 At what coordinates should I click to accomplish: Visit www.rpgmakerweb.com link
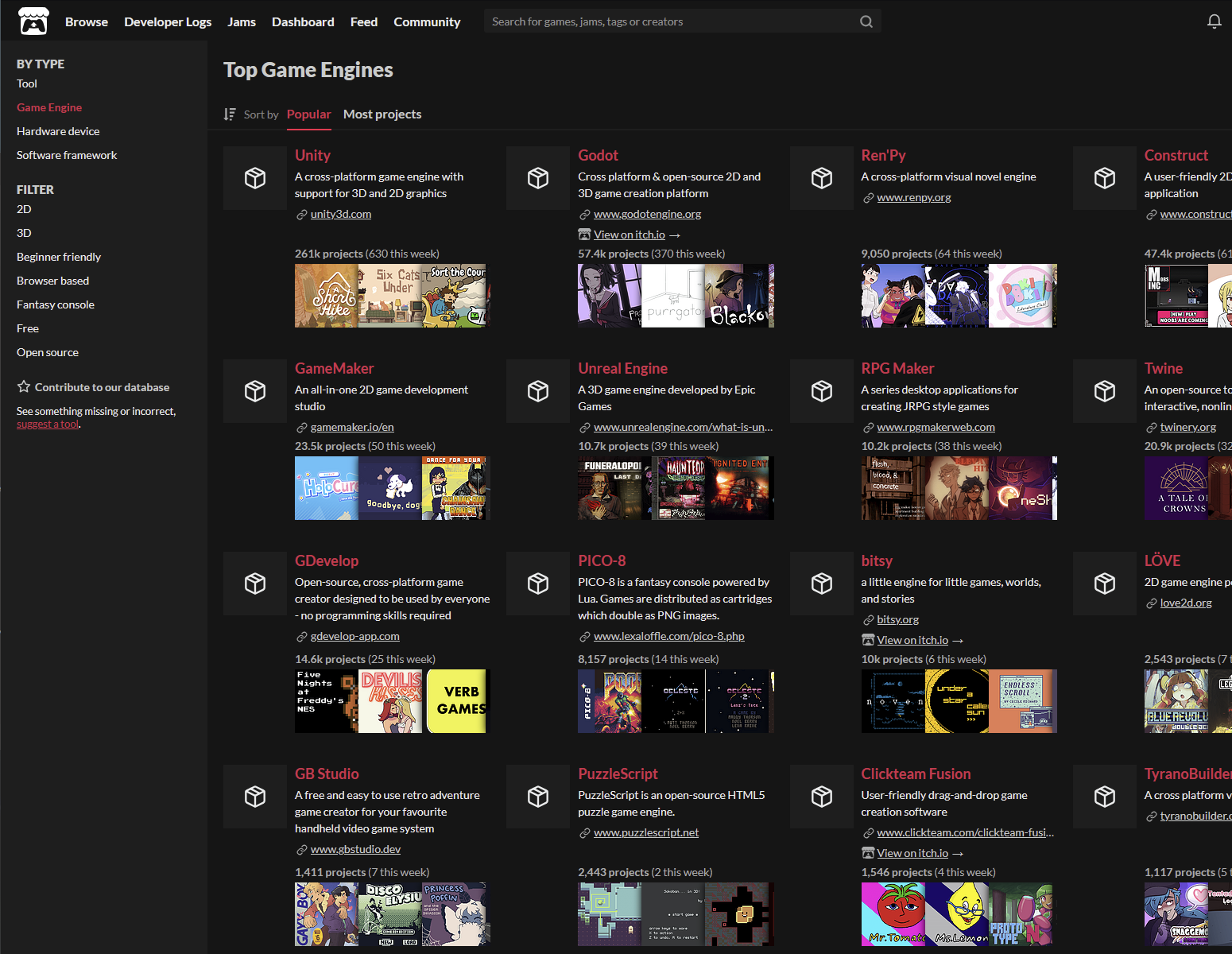tap(936, 428)
